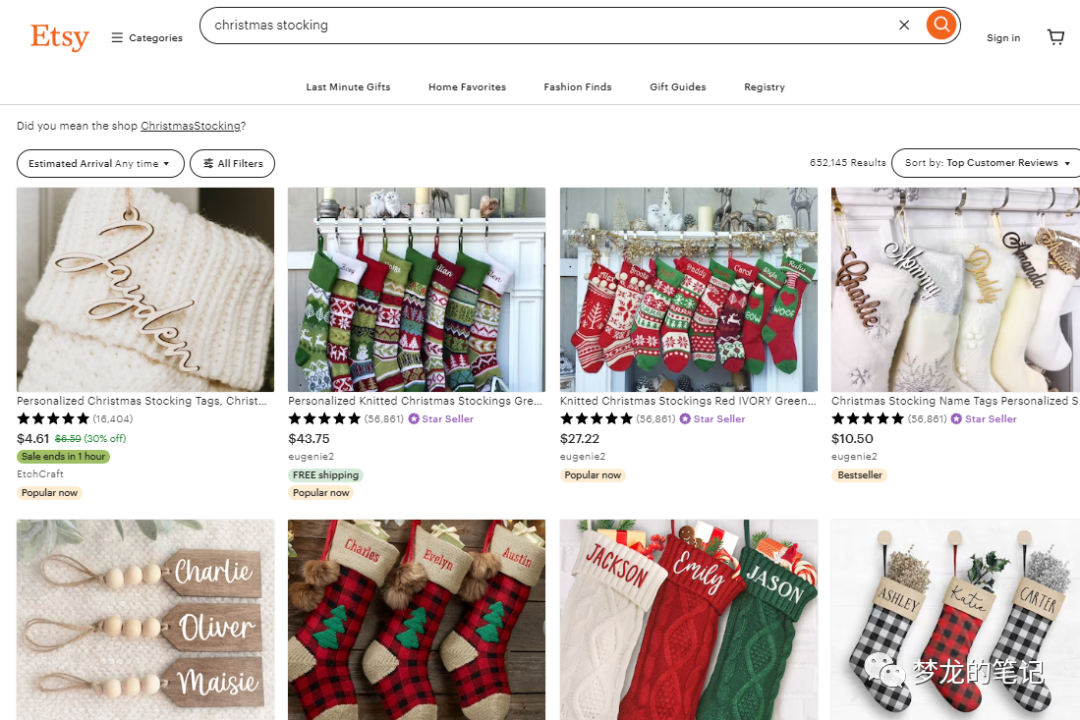Open the Knitted Christmas Stockings Red IVORY listing image
Screen dimensions: 1080x720
click(689, 289)
